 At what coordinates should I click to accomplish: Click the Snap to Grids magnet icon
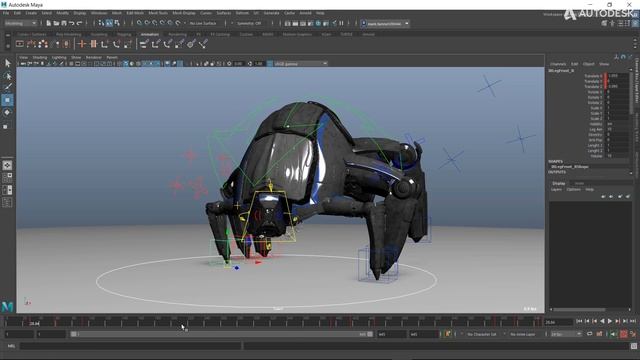[x=140, y=23]
